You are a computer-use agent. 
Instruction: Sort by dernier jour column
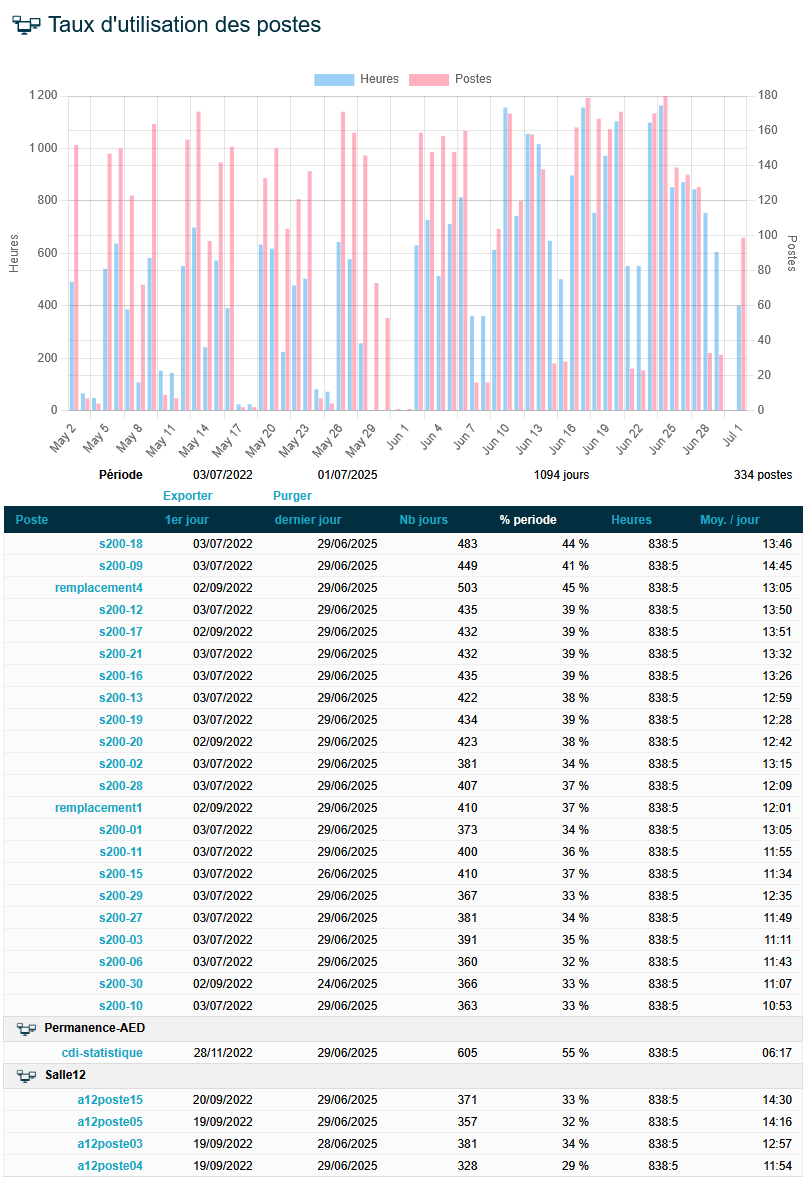point(308,520)
